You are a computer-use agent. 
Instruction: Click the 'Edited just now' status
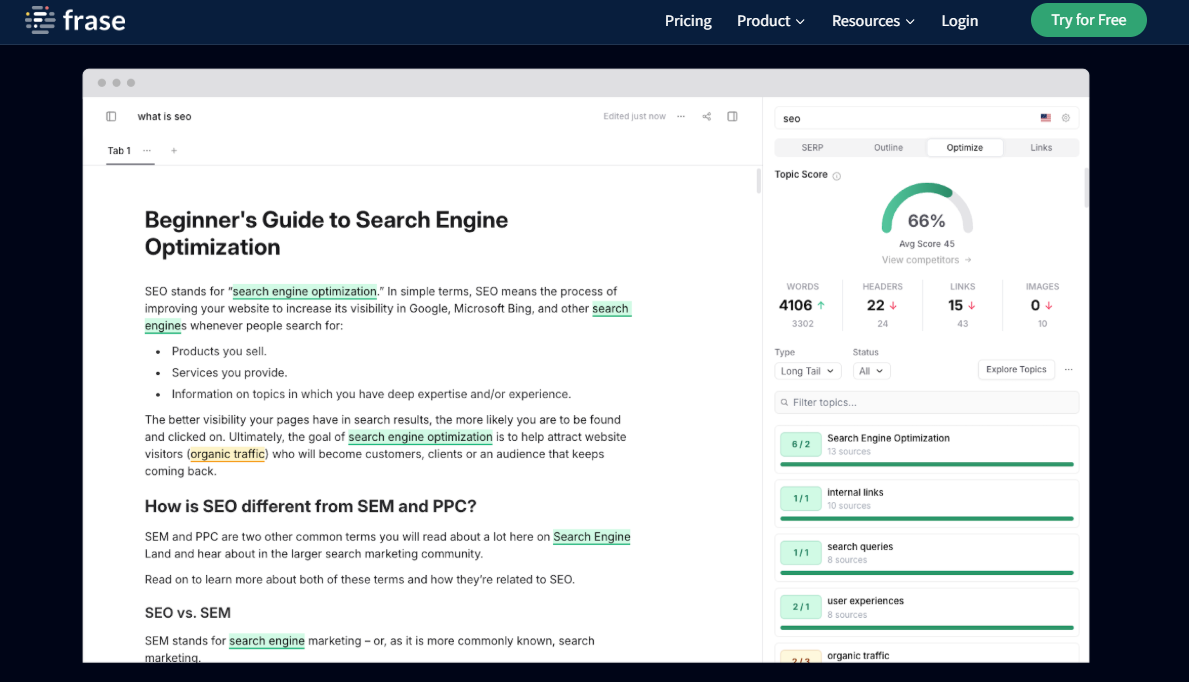634,116
